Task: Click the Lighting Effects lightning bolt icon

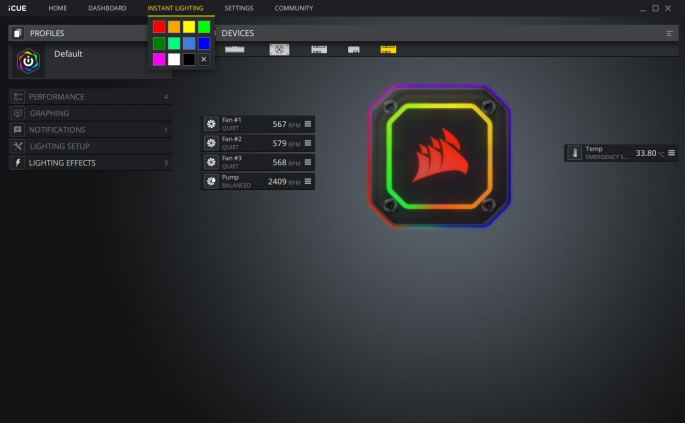Action: point(18,163)
